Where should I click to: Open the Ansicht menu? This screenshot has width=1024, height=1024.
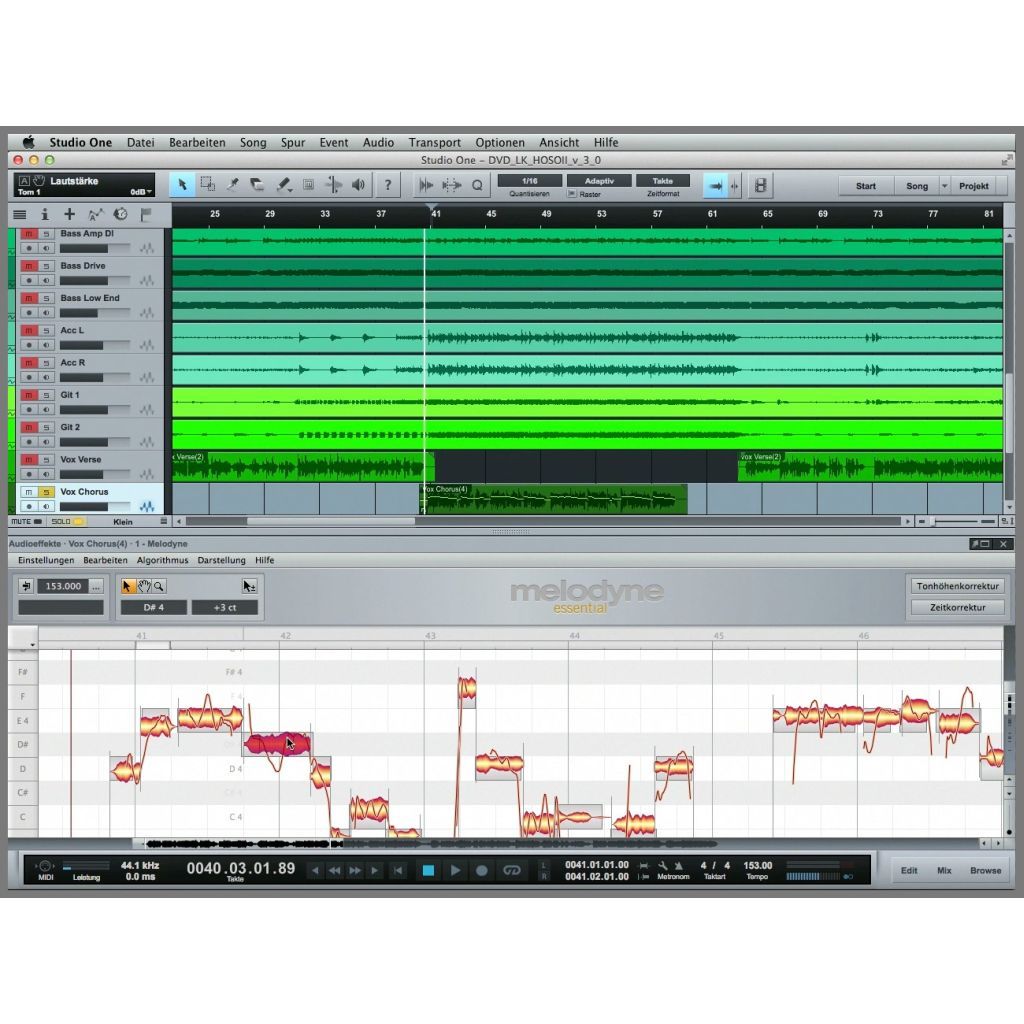559,142
